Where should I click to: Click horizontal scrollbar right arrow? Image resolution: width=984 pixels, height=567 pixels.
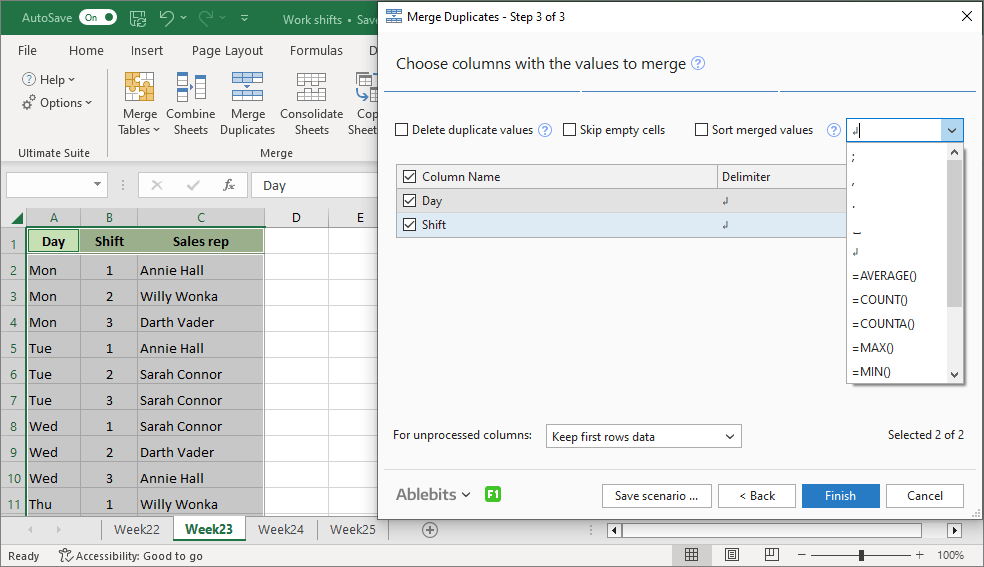click(955, 531)
